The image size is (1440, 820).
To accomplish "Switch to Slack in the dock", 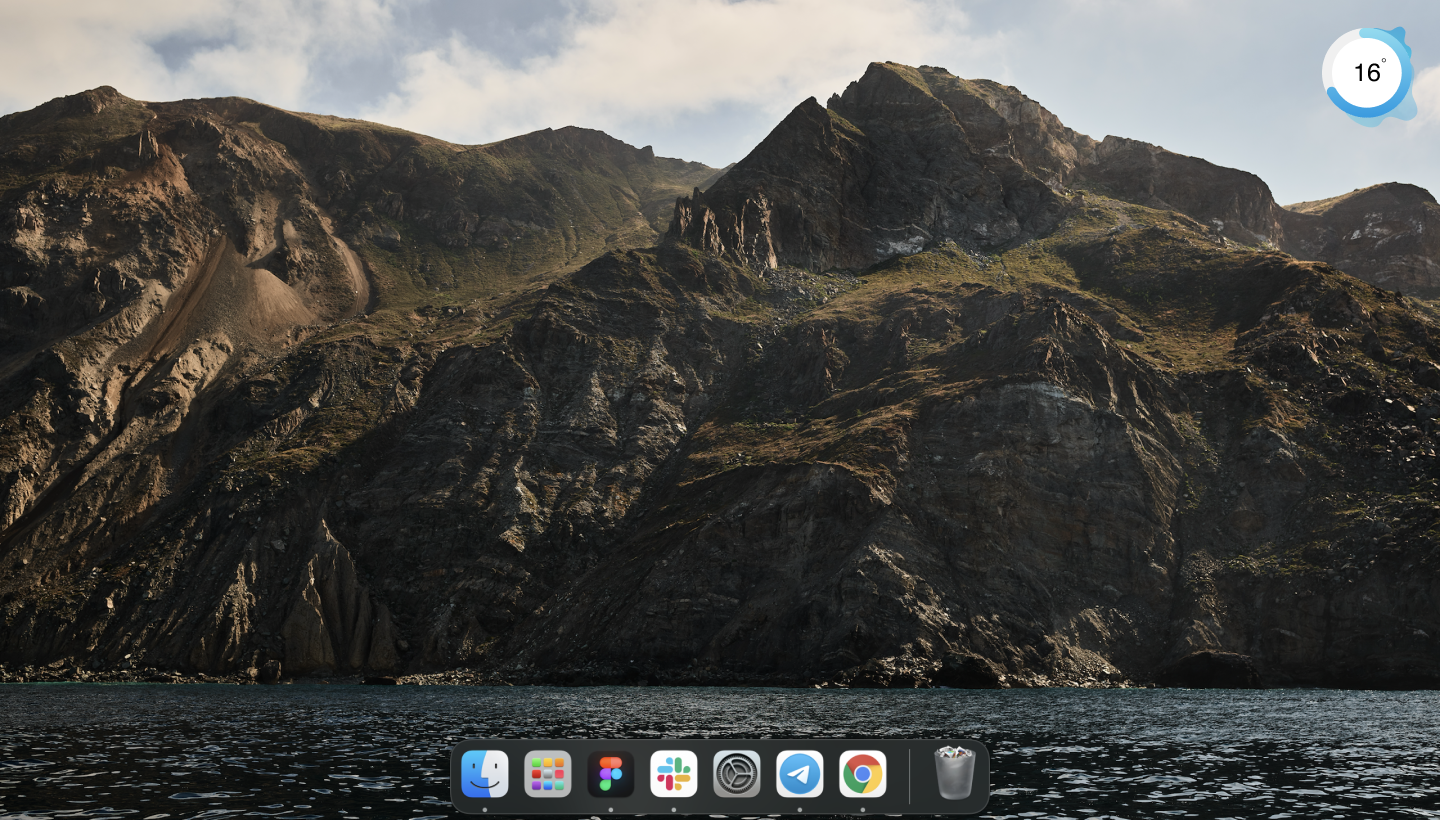I will 674,774.
